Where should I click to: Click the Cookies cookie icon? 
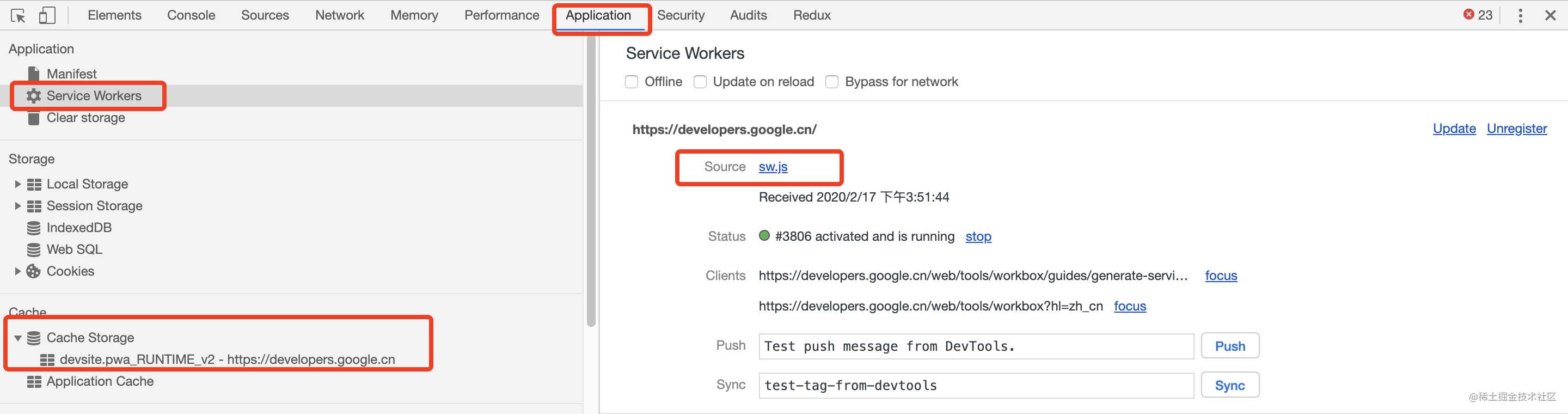click(34, 271)
